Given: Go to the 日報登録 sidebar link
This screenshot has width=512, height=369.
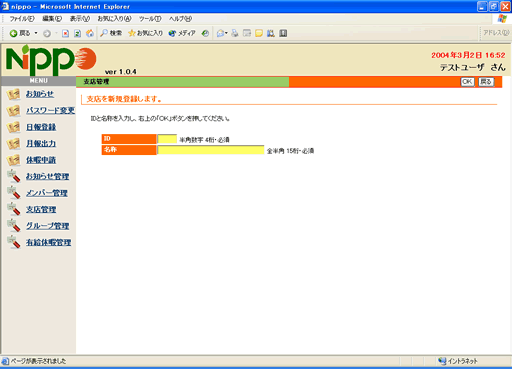Looking at the screenshot, I should (x=41, y=127).
